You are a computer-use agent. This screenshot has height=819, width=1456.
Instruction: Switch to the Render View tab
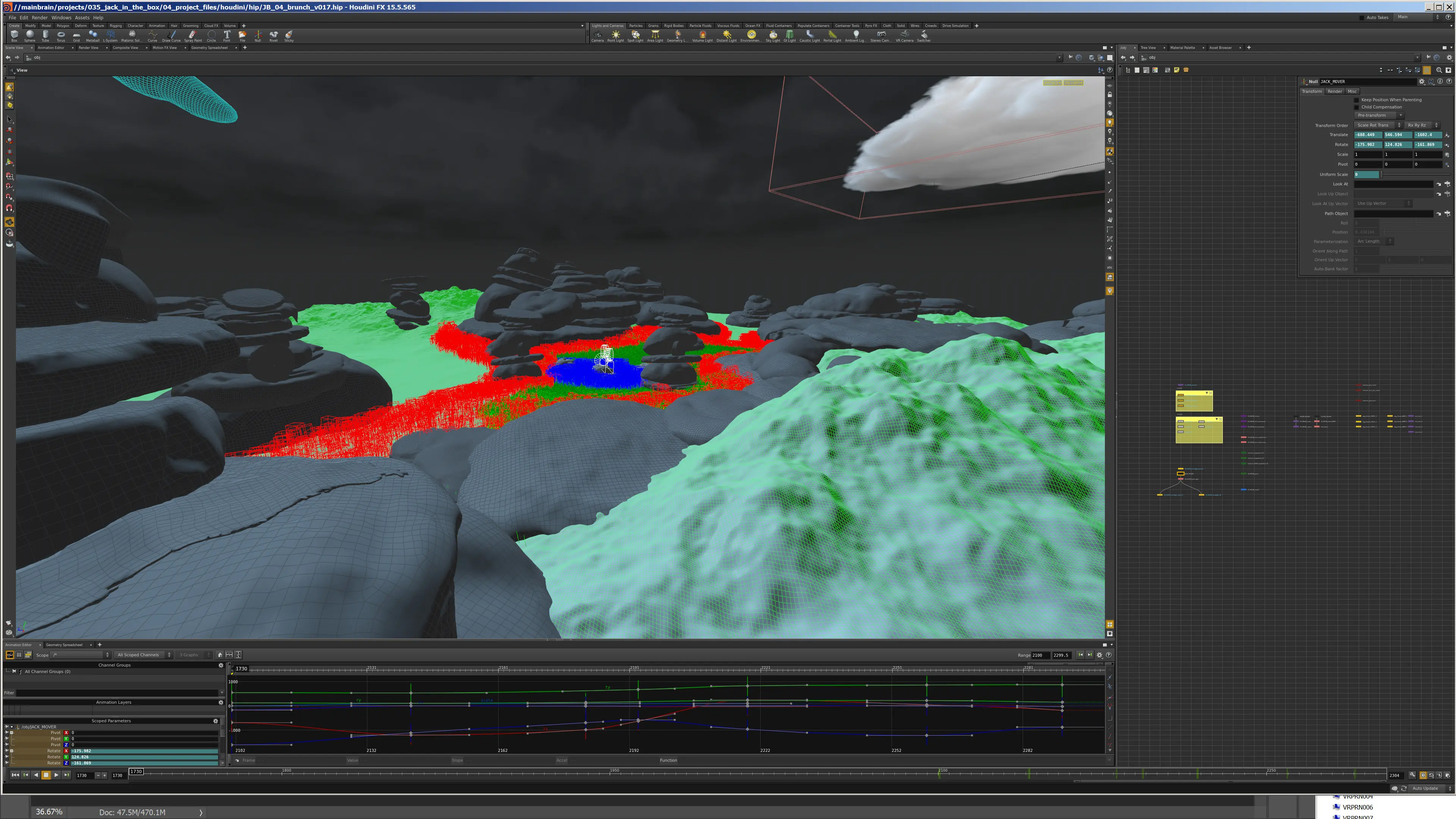point(88,47)
